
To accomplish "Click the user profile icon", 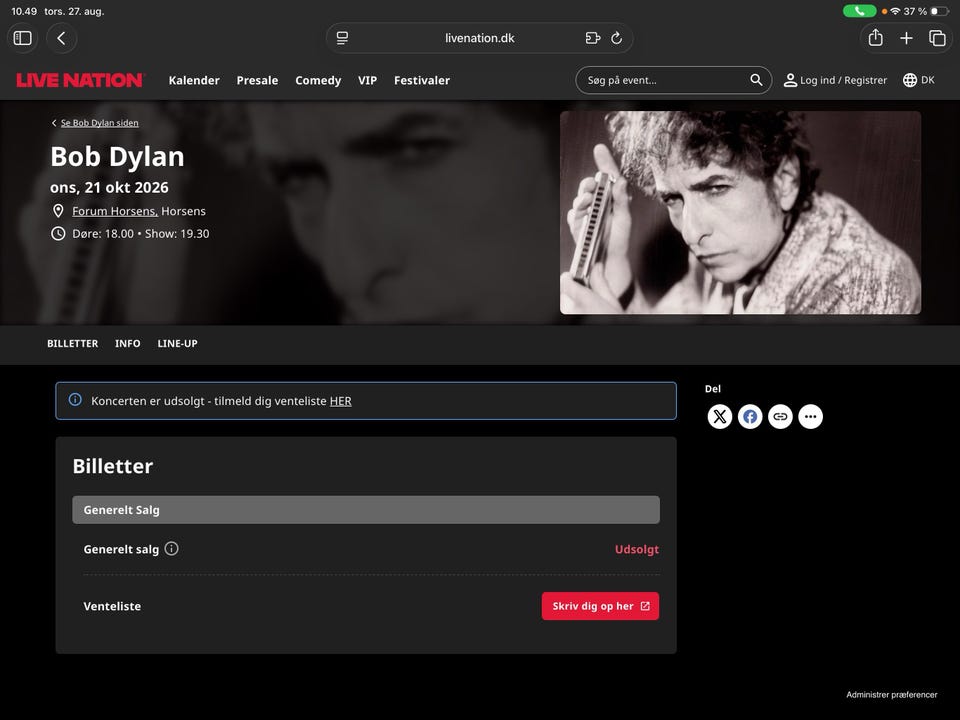I will point(790,80).
